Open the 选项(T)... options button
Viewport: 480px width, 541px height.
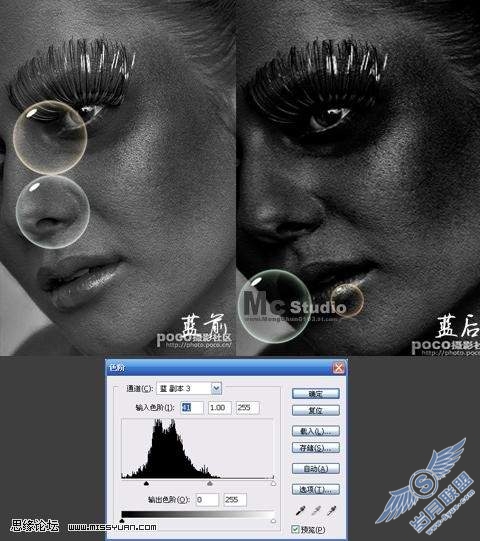coord(316,489)
